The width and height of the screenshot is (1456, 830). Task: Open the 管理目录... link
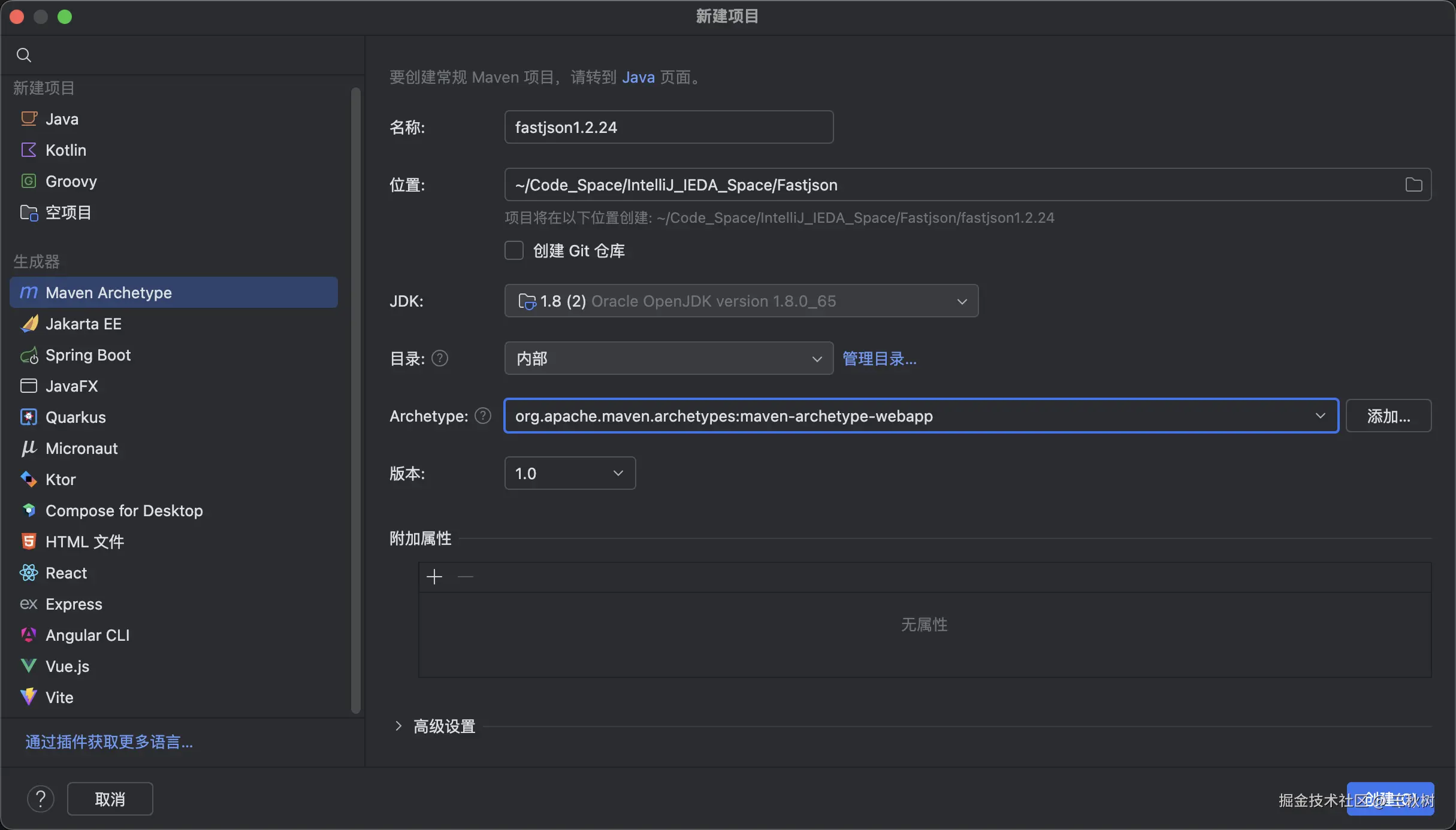(879, 359)
